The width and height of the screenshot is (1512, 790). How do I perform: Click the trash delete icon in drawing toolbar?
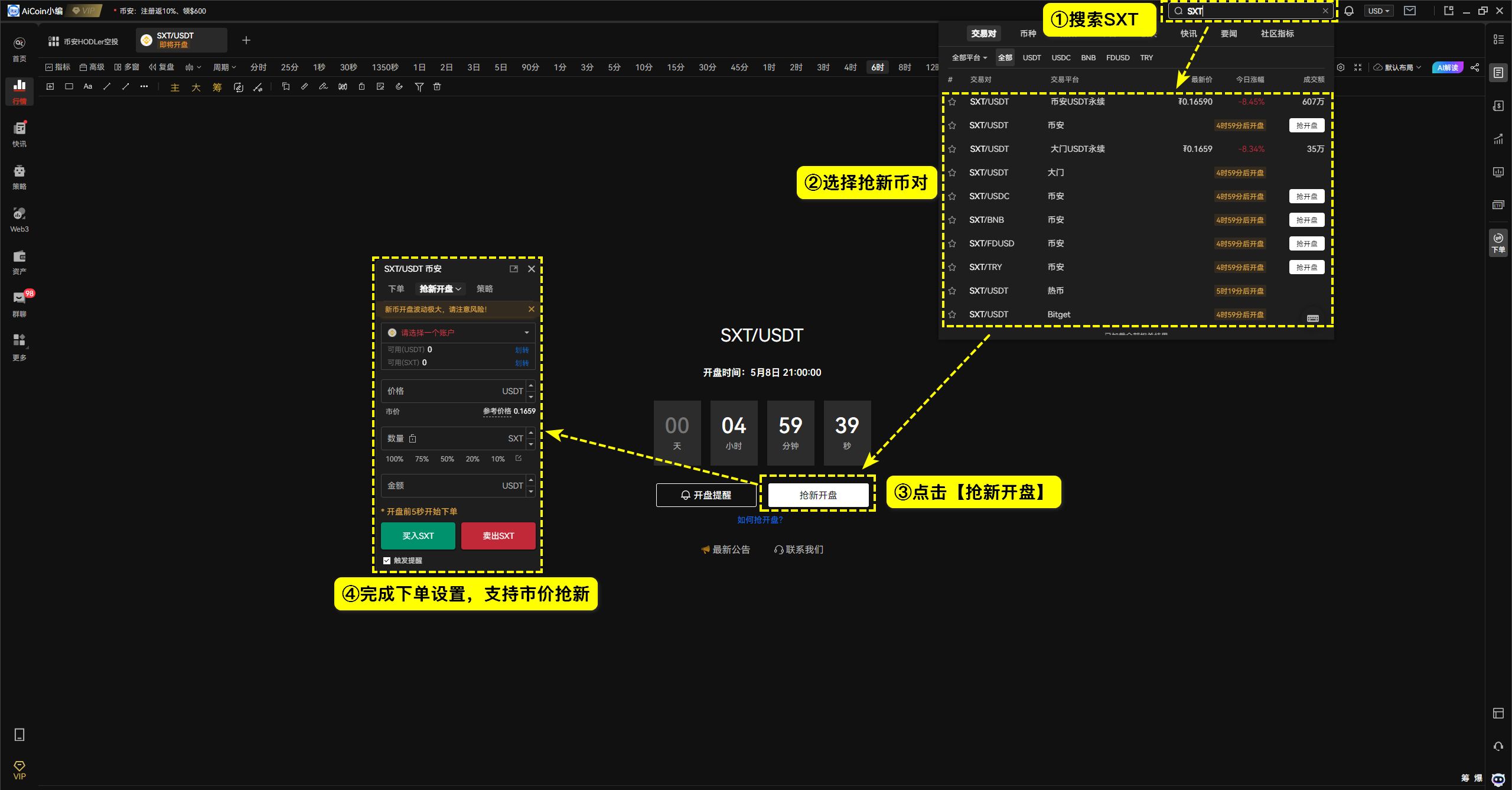(x=437, y=87)
